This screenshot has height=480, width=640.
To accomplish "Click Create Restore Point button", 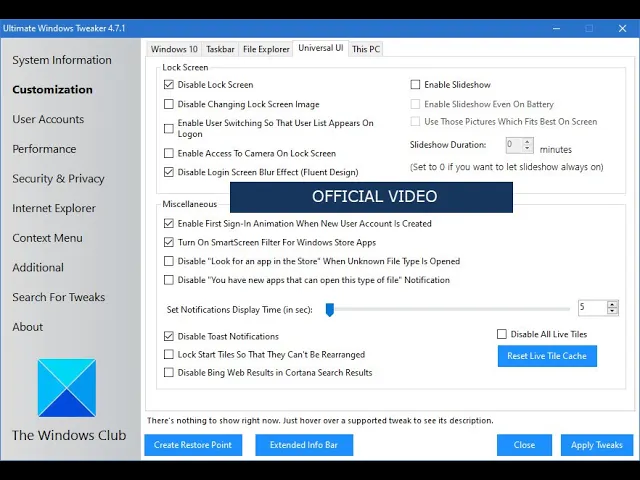I will point(193,445).
